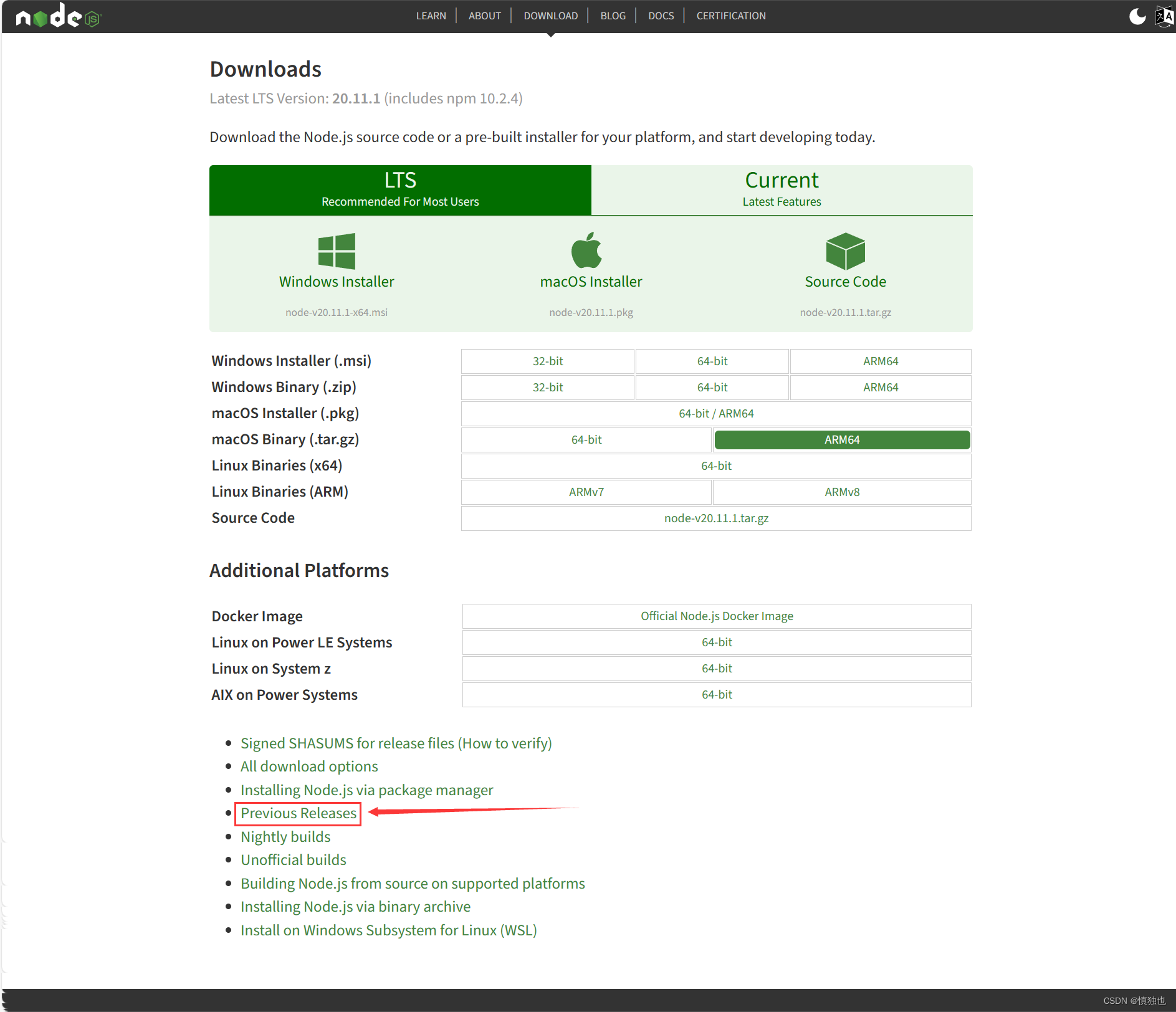Click node-v20.11.1.tar.gz in Source Code row
This screenshot has width=1176, height=1012.
point(716,518)
